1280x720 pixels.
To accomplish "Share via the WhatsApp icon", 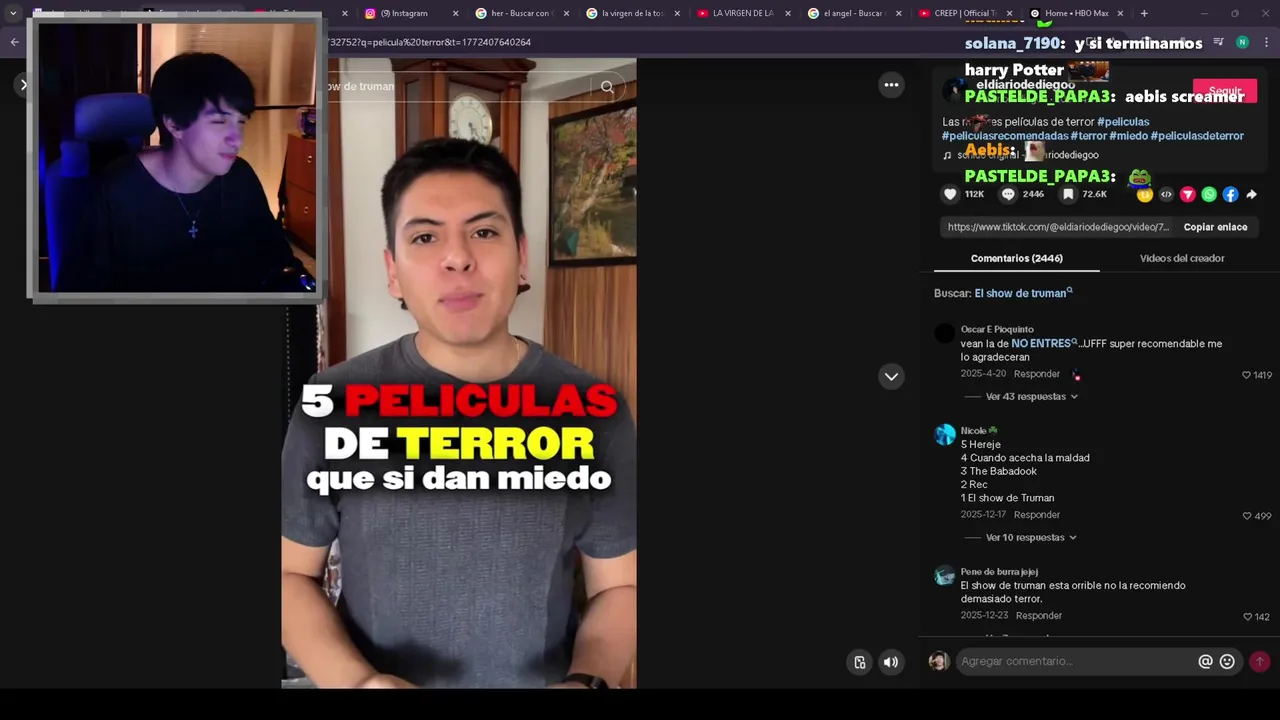I will 1209,194.
